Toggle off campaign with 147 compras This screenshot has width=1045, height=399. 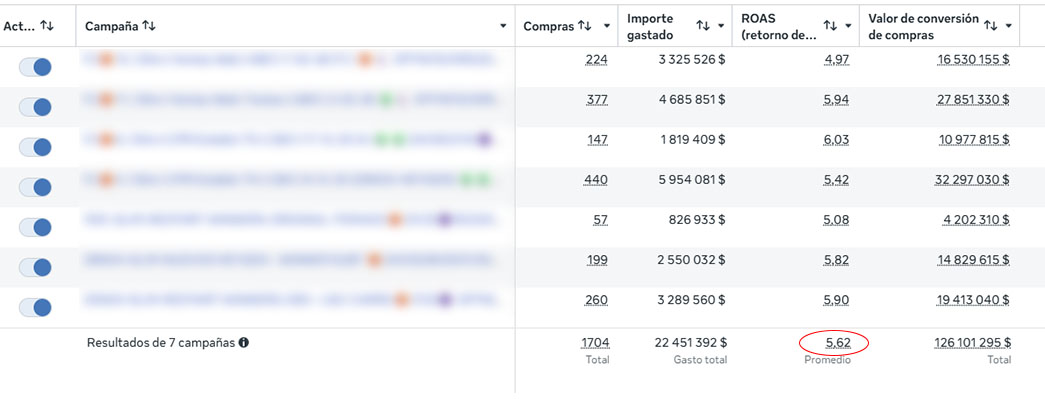coord(35,147)
